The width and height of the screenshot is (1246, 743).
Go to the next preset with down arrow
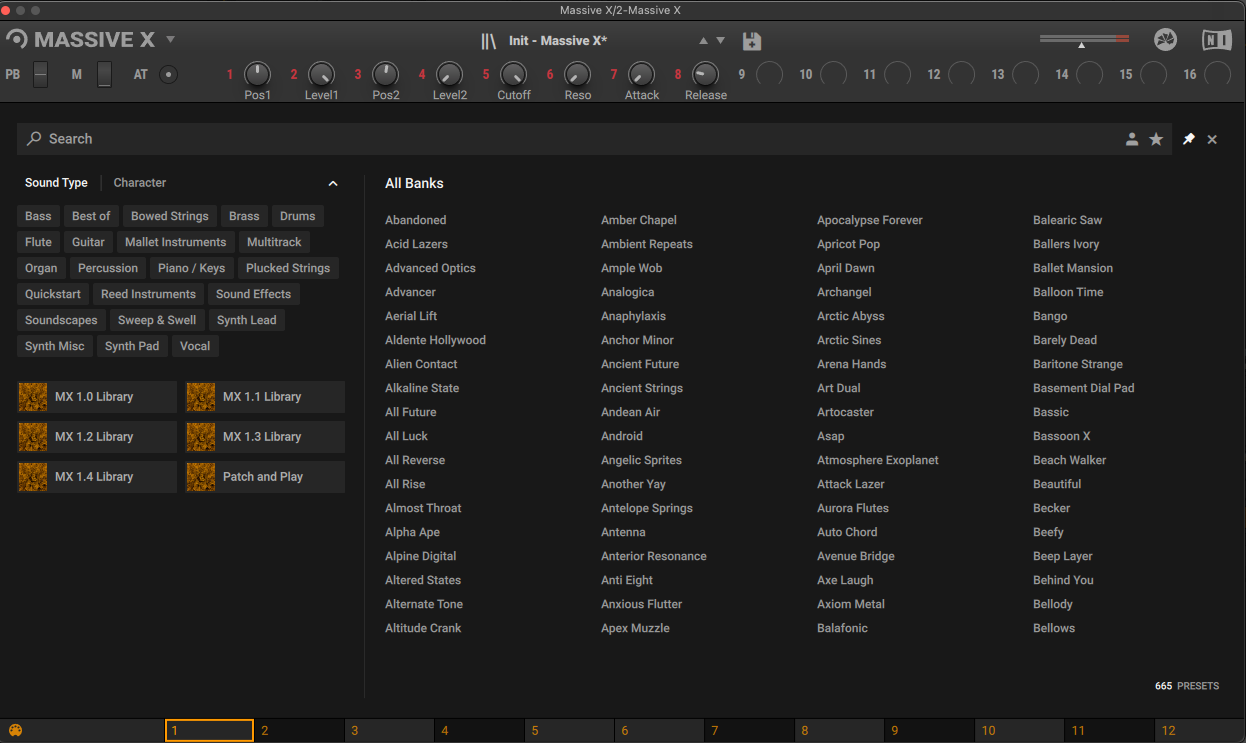click(720, 41)
